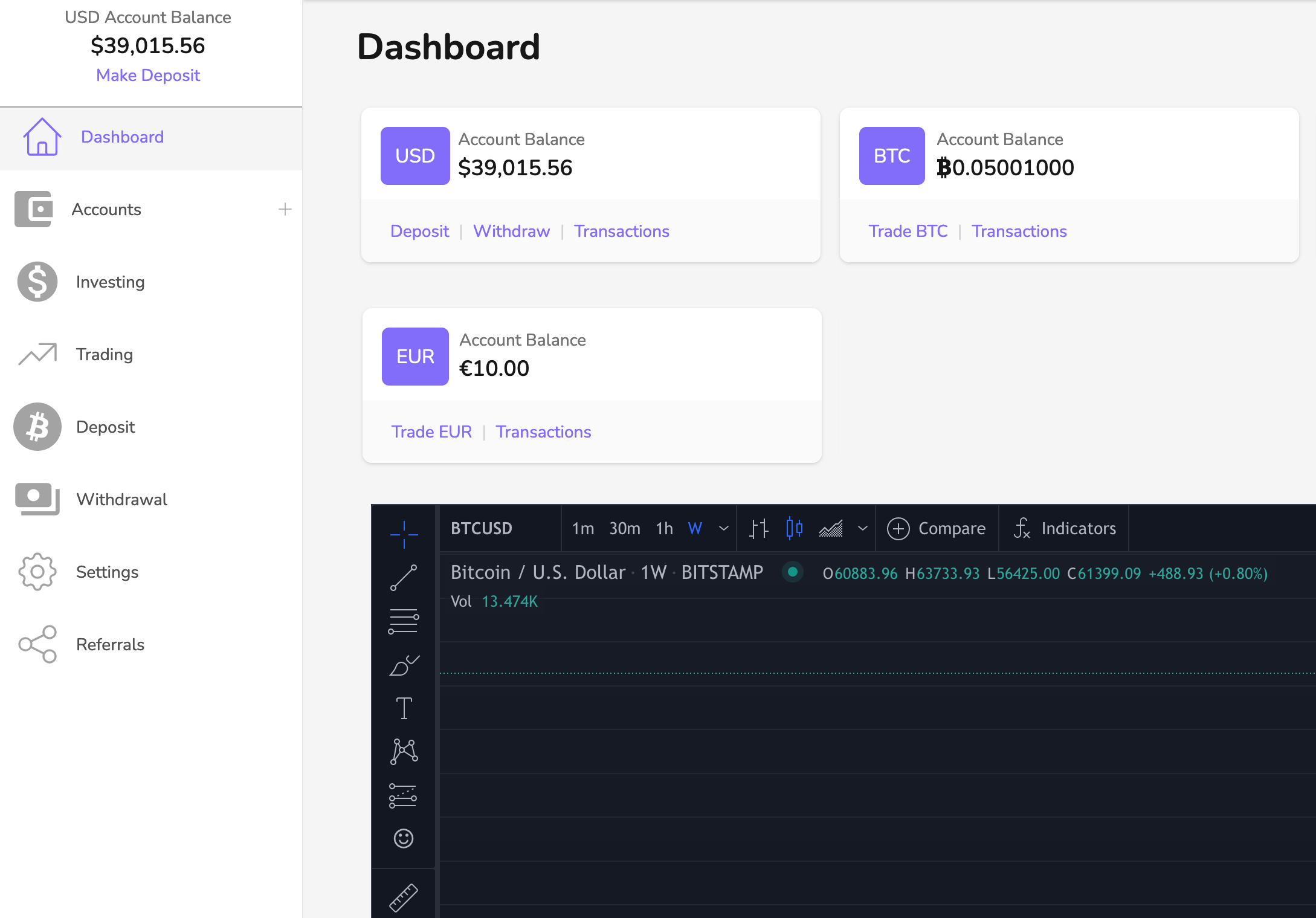Select the crosshair cursor tool
The width and height of the screenshot is (1316, 918).
[404, 534]
